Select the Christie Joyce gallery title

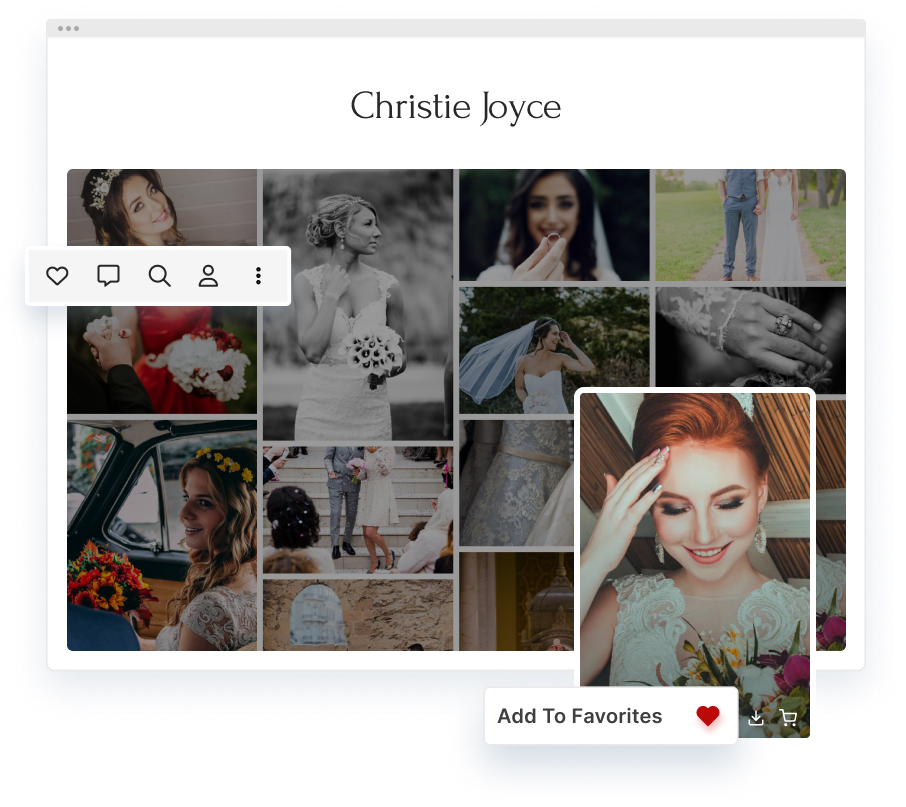(x=455, y=107)
